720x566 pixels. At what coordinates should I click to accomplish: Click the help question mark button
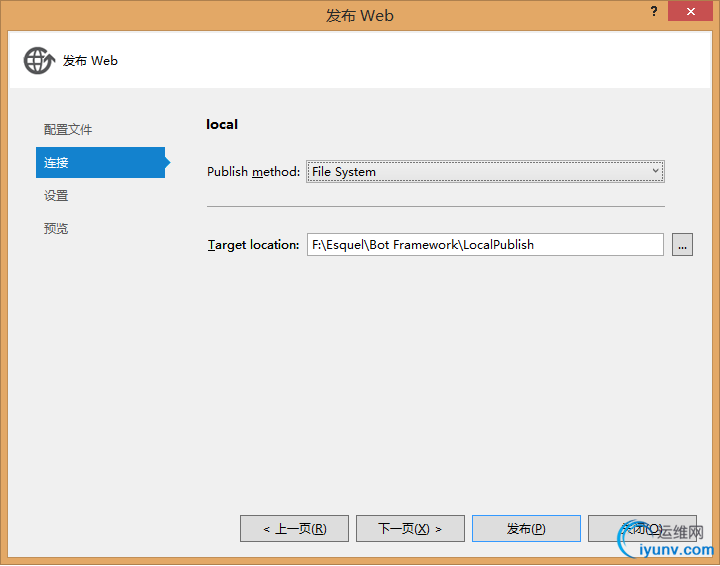(x=654, y=11)
